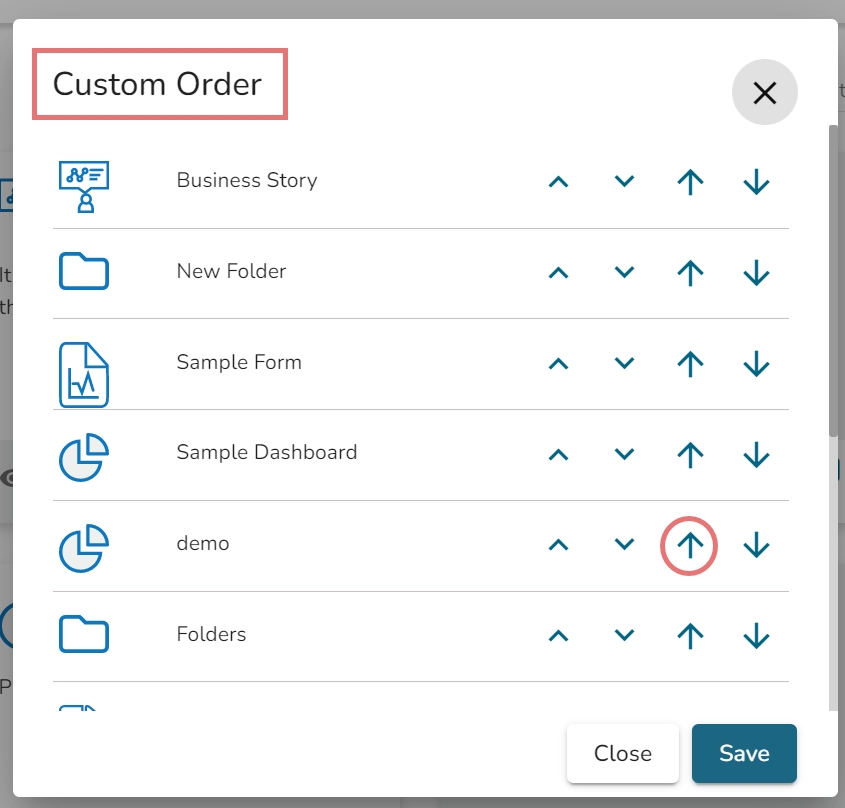Click the dialog's vertical scrollbar
The image size is (845, 808).
pyautogui.click(x=833, y=280)
